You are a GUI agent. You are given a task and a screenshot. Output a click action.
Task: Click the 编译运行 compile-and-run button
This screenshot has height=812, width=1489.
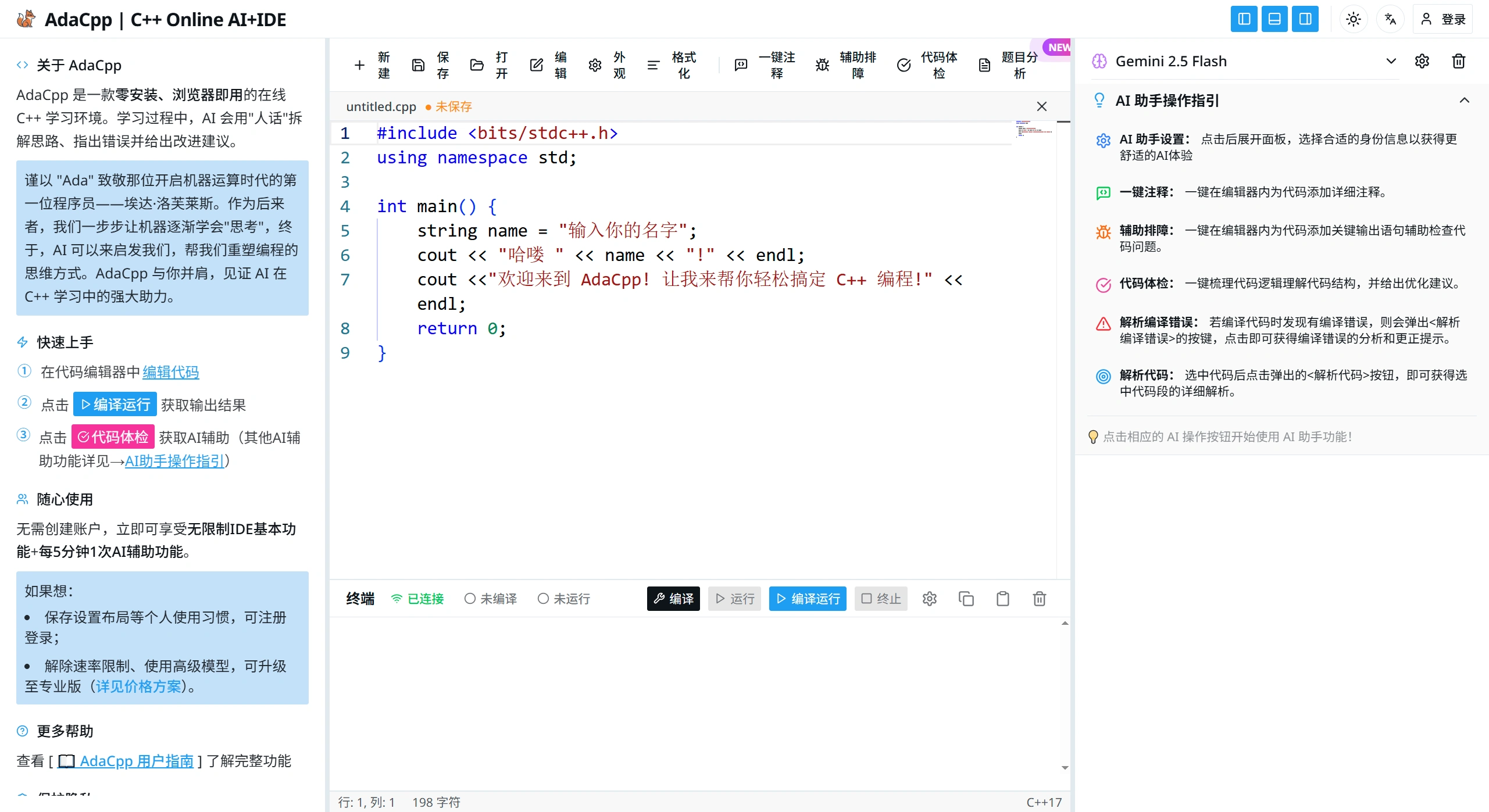(807, 598)
